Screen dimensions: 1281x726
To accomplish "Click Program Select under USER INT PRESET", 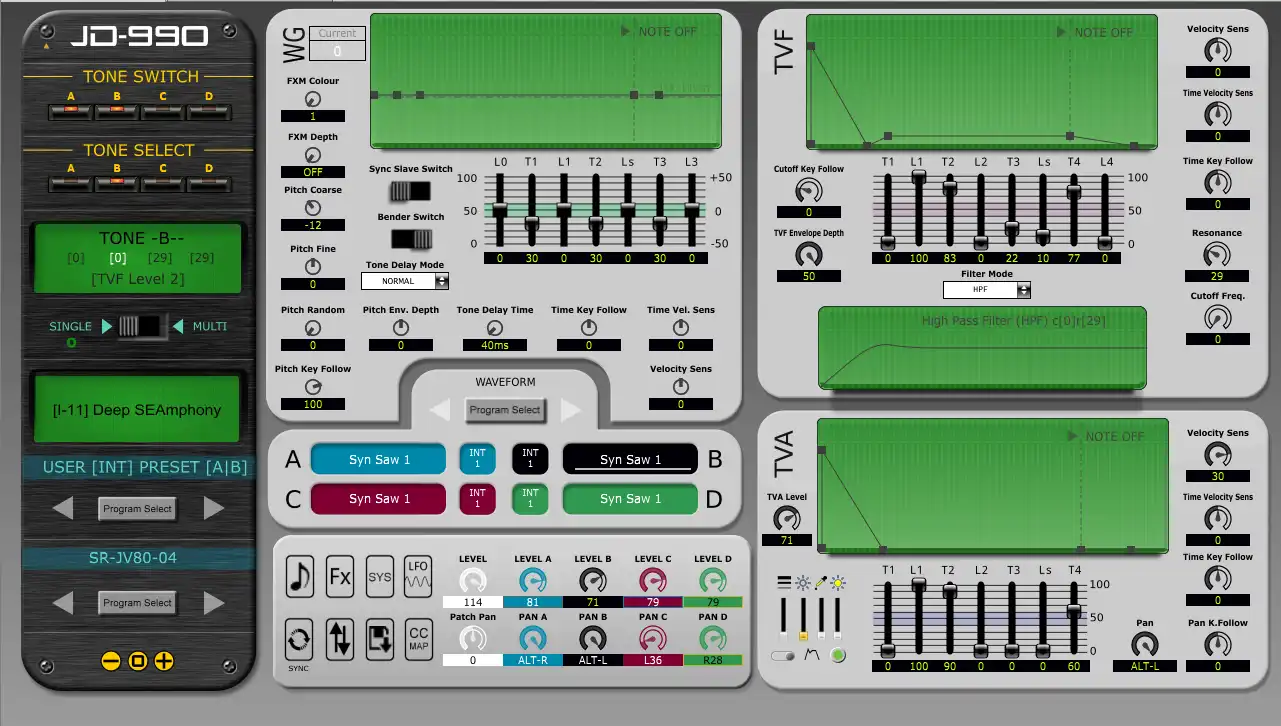I will pyautogui.click(x=138, y=508).
